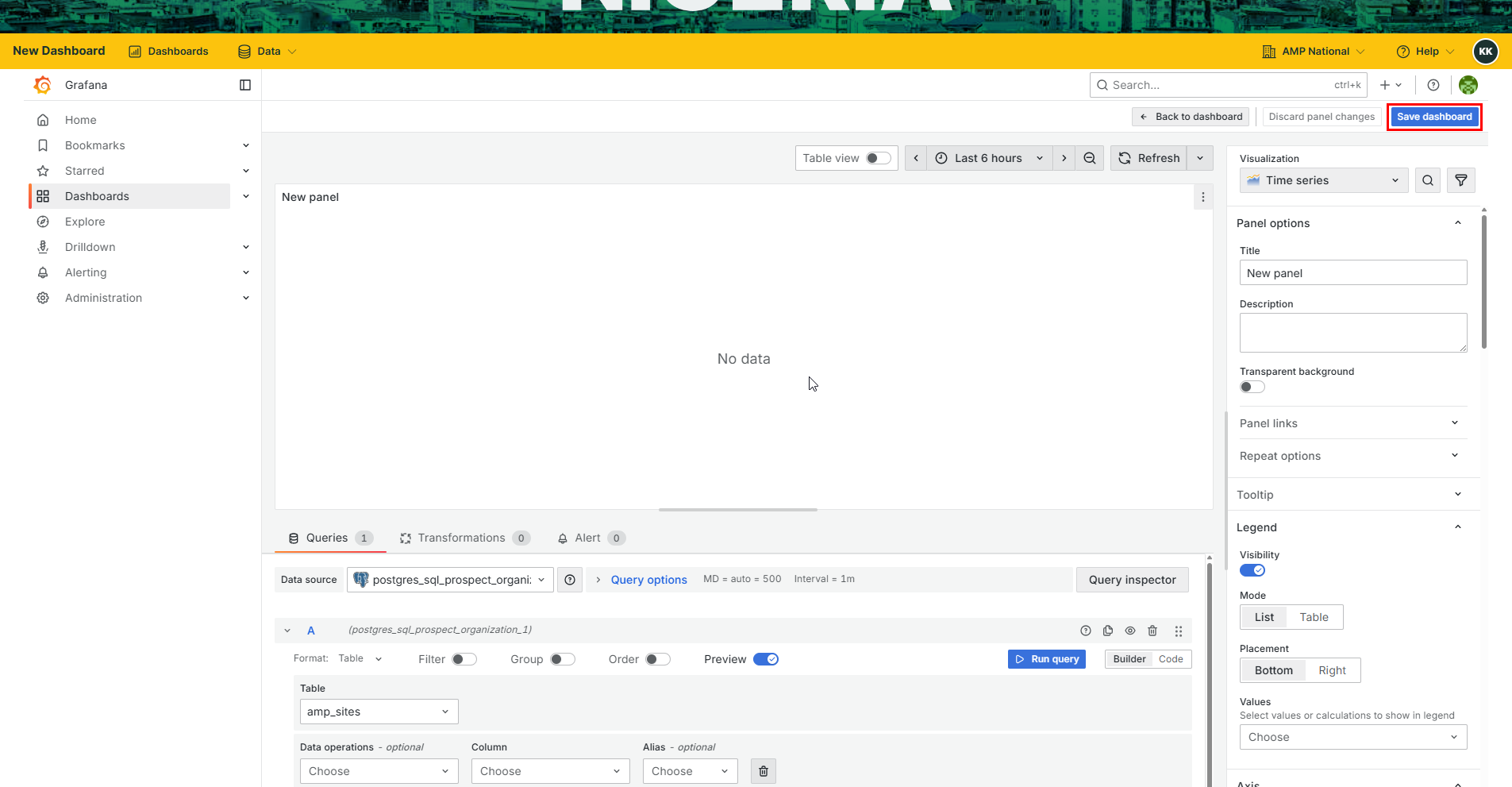Open the Query inspector
The image size is (1512, 787).
tap(1132, 580)
